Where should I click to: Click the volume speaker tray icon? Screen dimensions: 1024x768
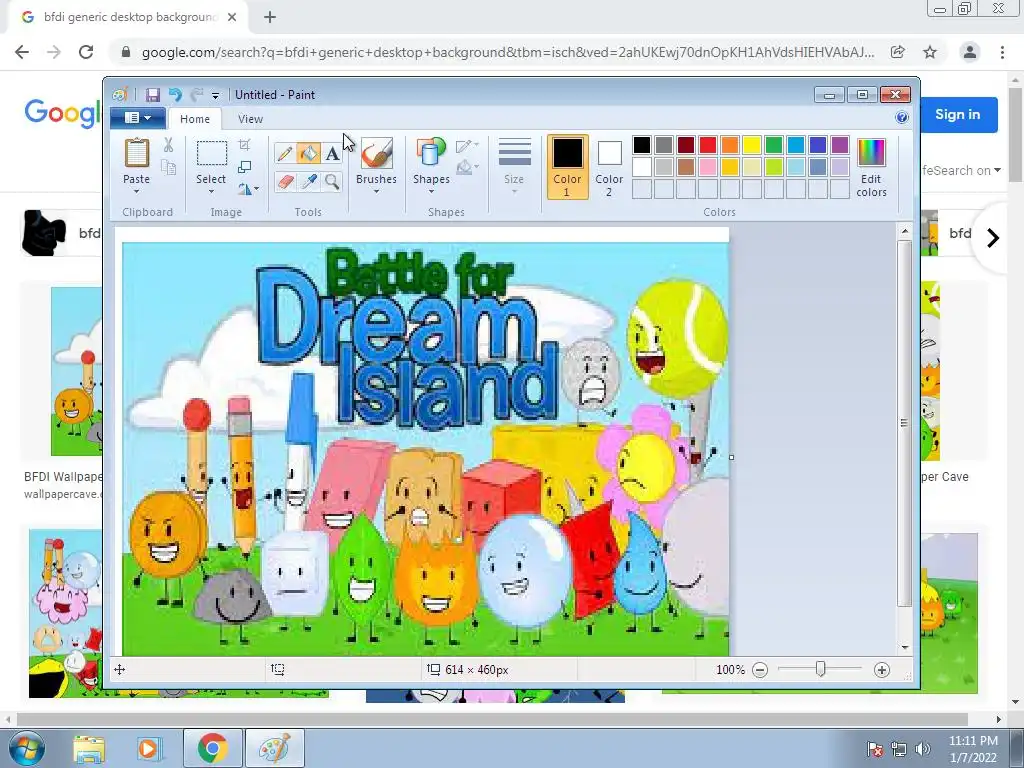(x=922, y=749)
